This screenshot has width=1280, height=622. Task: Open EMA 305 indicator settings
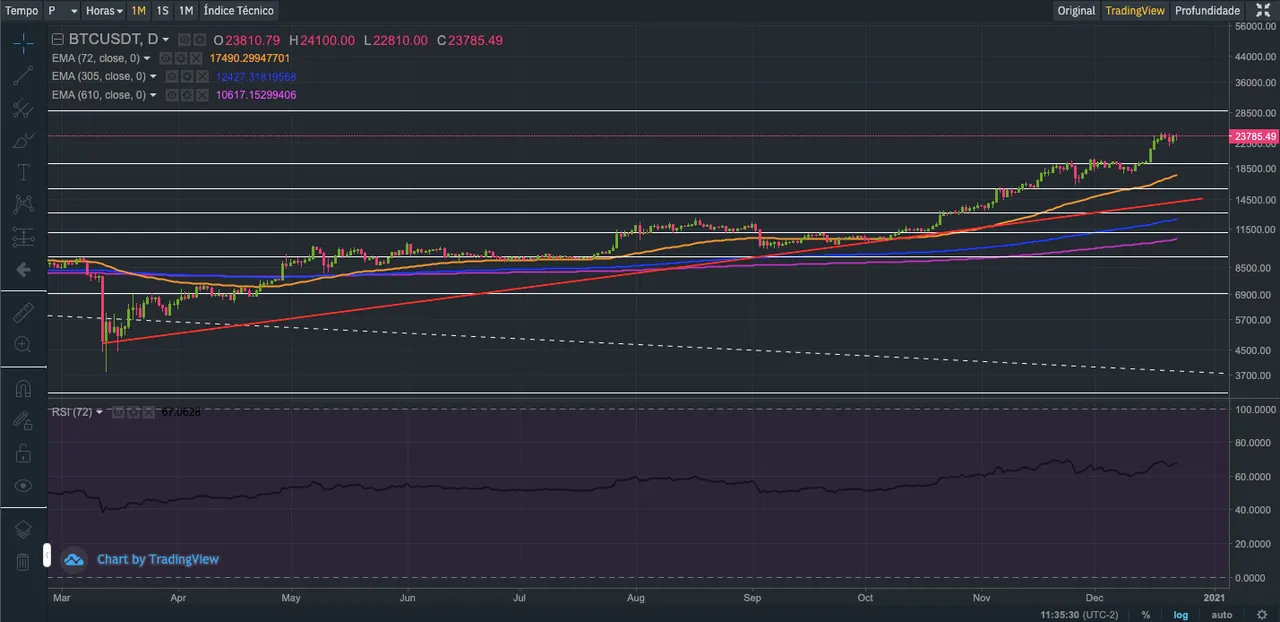click(x=187, y=77)
